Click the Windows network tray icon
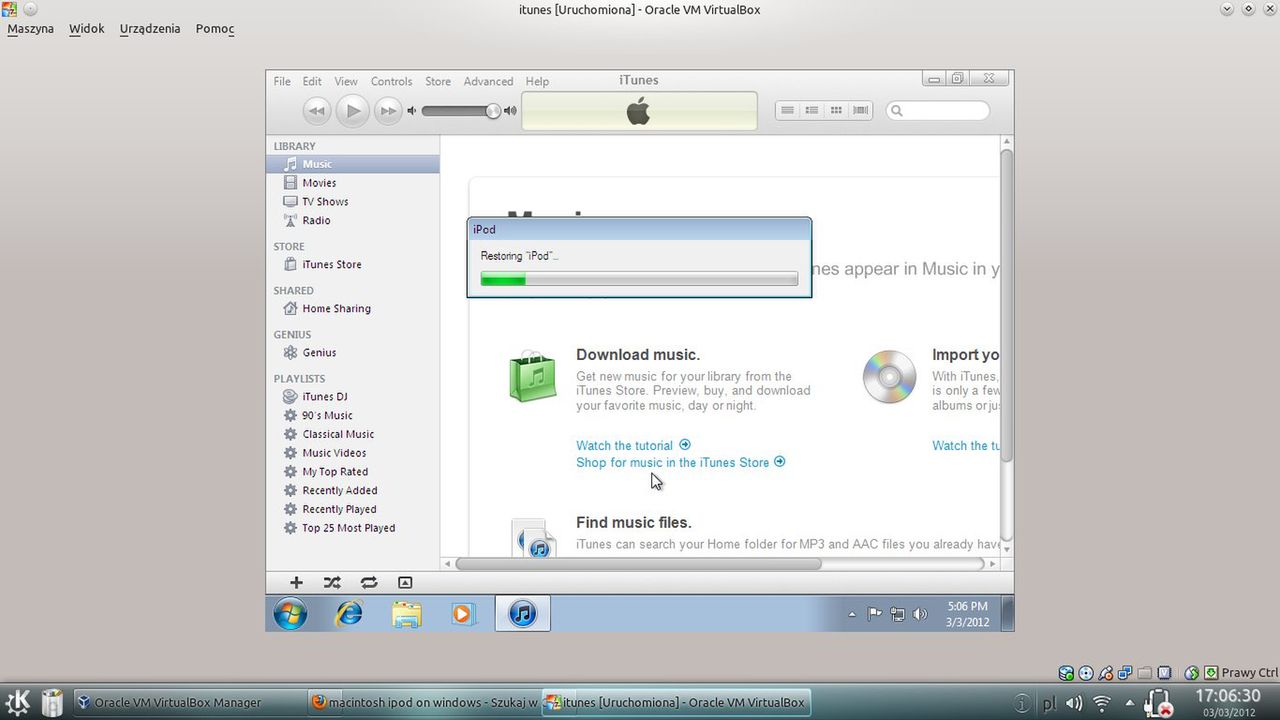This screenshot has width=1280, height=720. (898, 614)
